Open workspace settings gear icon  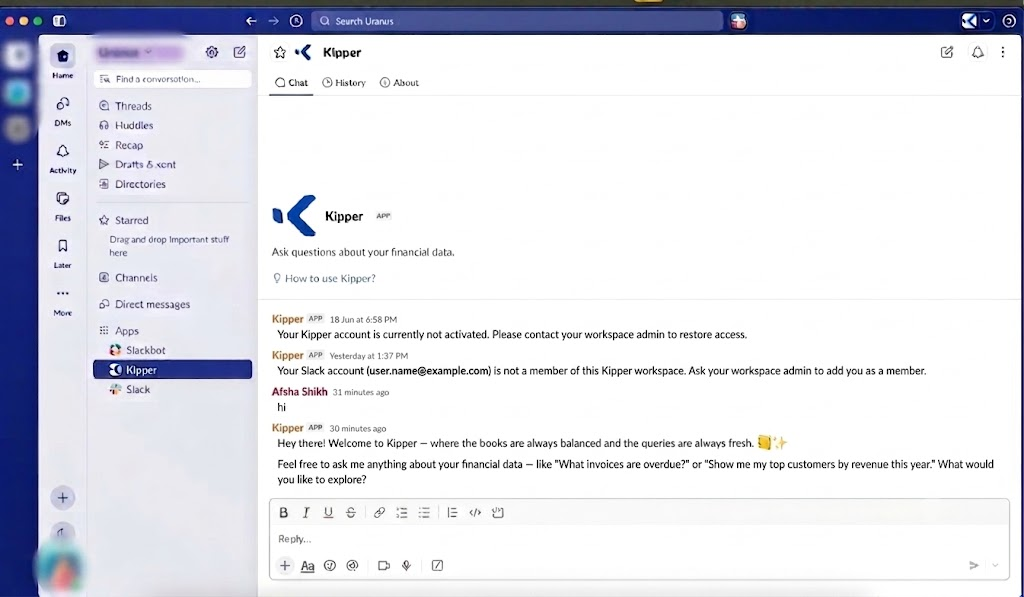[x=212, y=52]
